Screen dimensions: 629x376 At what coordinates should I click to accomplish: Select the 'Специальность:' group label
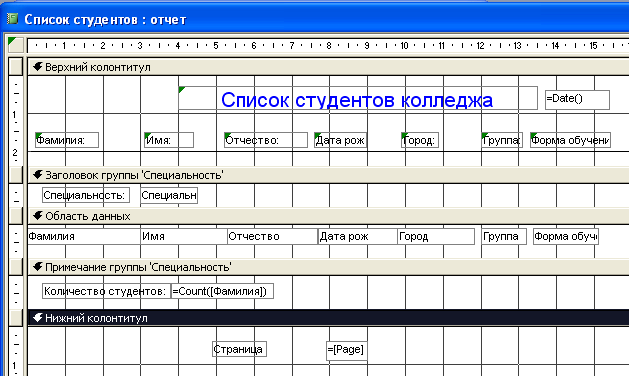coord(86,195)
